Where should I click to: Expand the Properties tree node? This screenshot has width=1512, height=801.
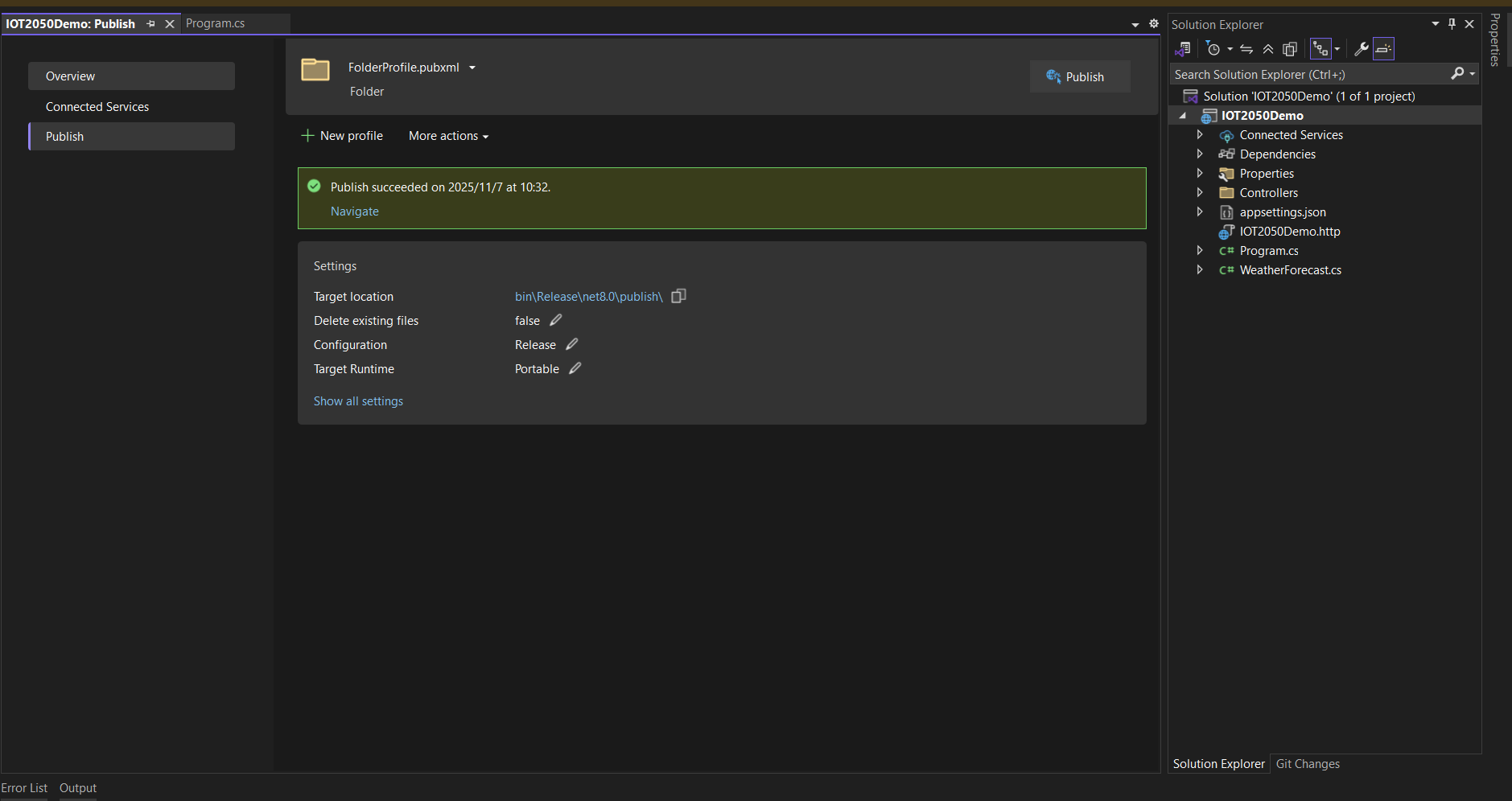tap(1200, 174)
